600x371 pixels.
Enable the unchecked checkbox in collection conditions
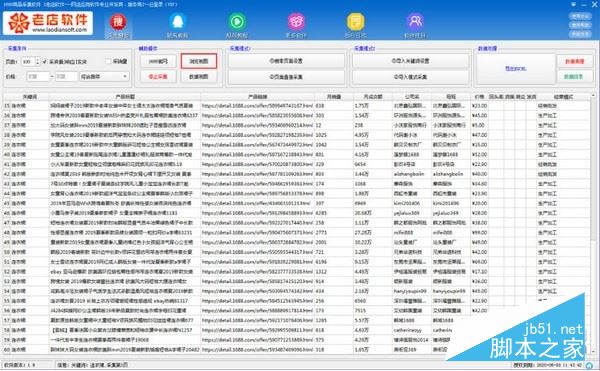point(108,62)
